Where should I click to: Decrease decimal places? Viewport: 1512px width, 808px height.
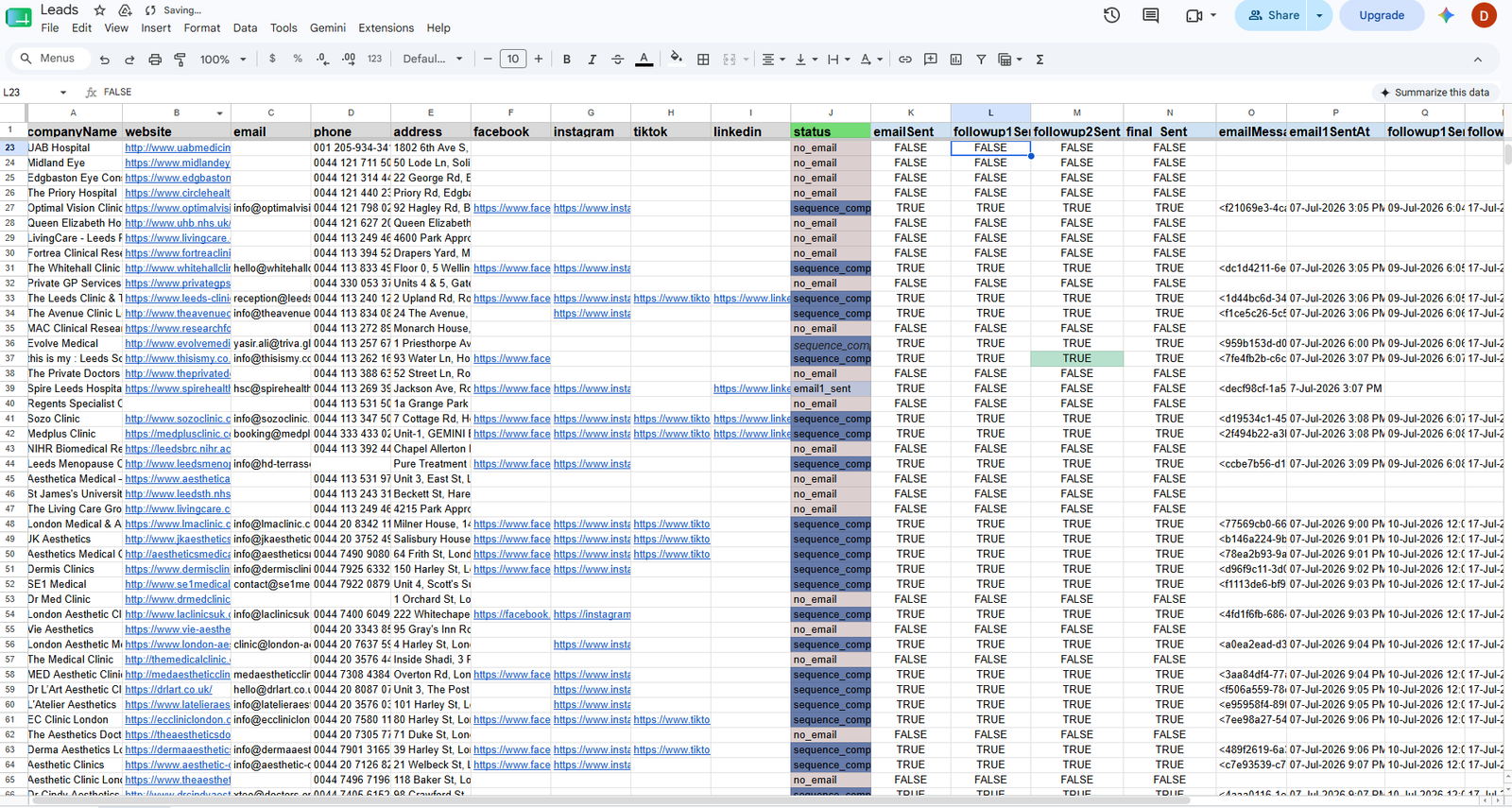323,59
